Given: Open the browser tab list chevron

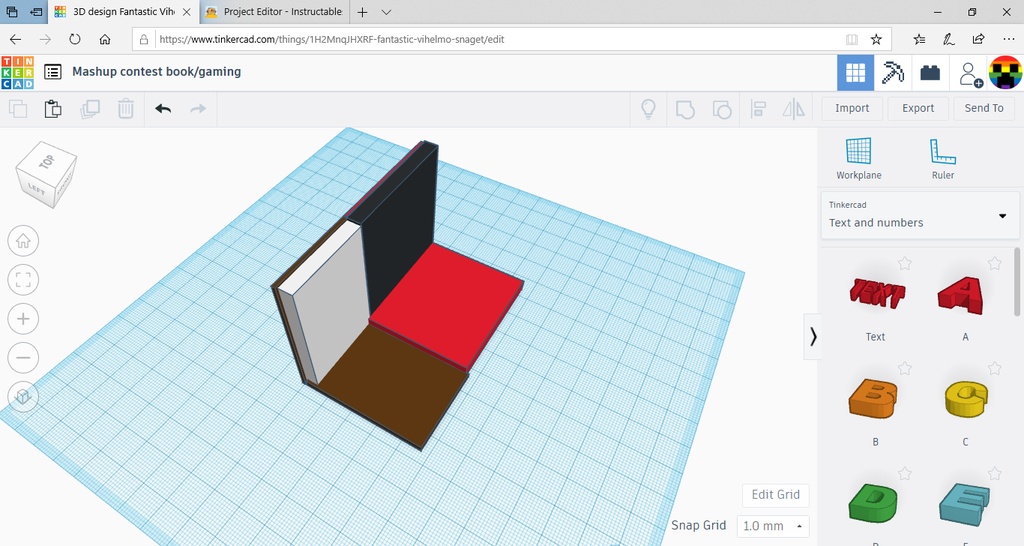Looking at the screenshot, I should 386,12.
